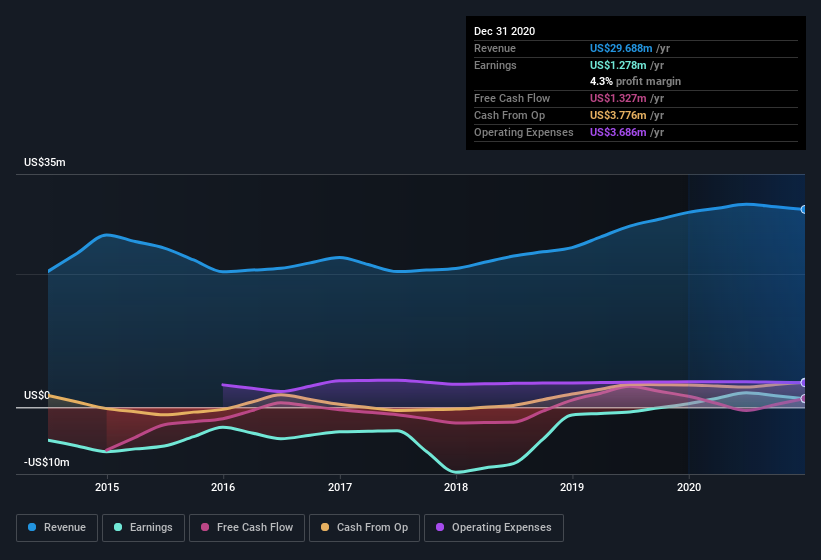Click the Free Cash Flow tooltip row label
Viewport: 821px width, 560px height.
tap(512, 98)
